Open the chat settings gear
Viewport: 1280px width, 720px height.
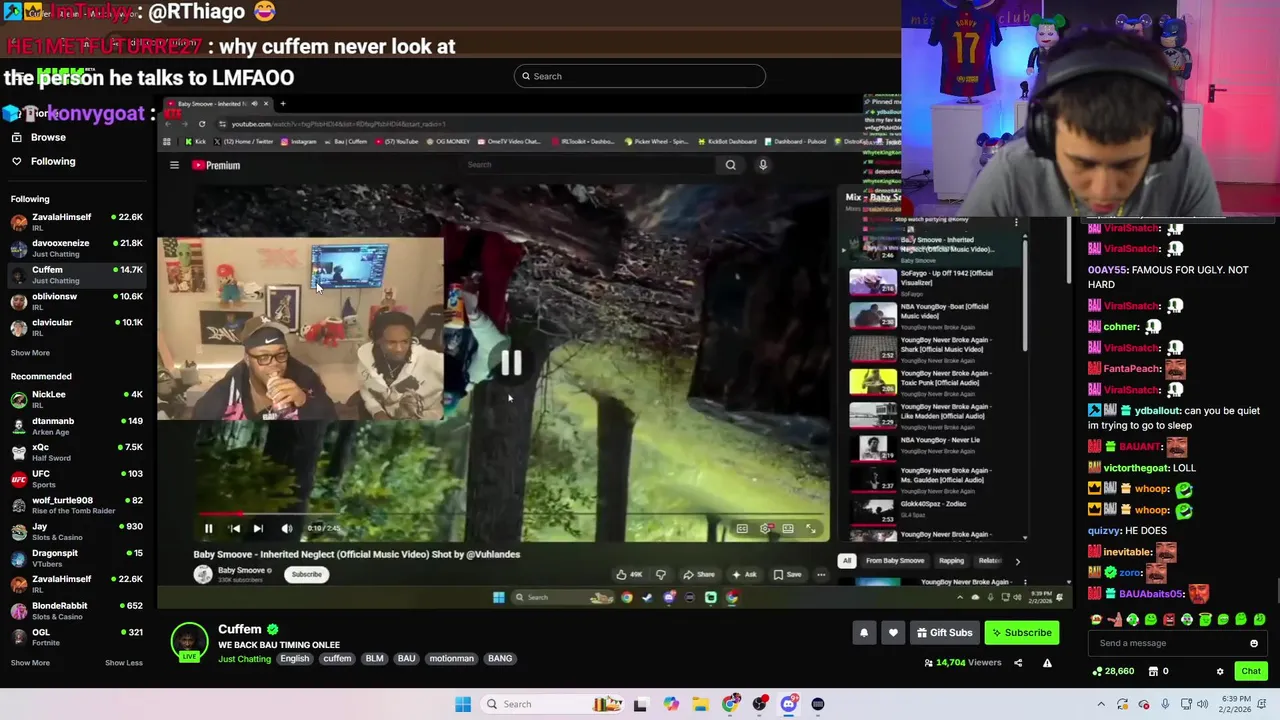(1220, 672)
